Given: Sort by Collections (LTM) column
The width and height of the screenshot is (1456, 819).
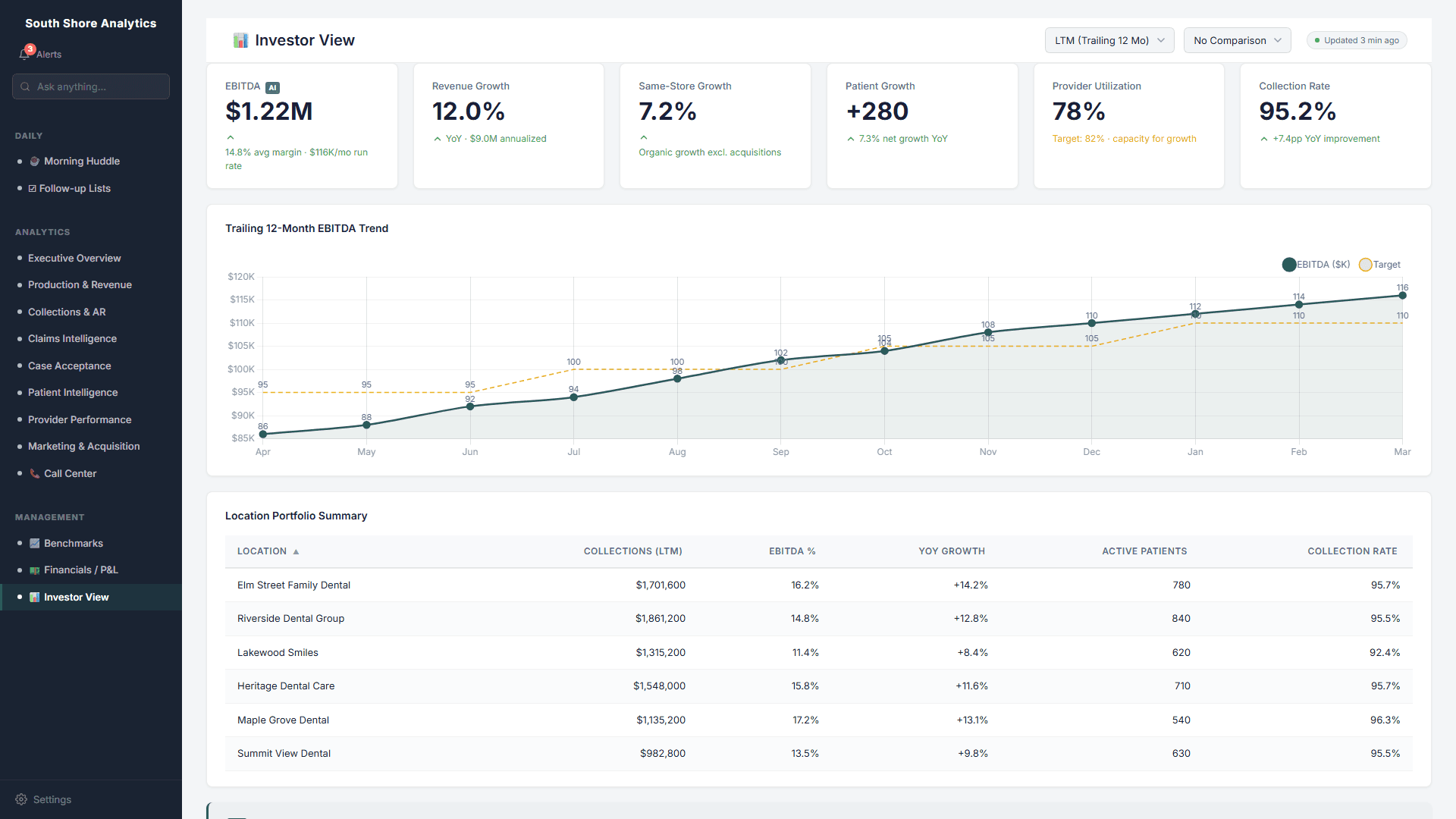Looking at the screenshot, I should click(632, 552).
